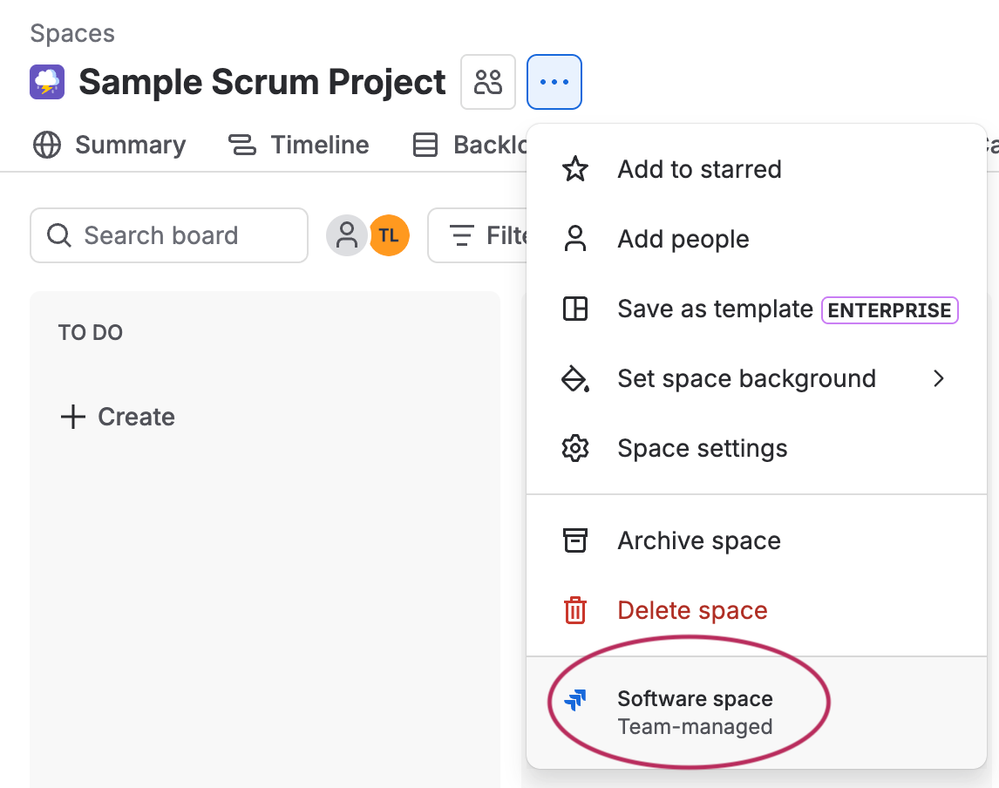Click the gear icon for Space settings
This screenshot has width=999, height=788.
point(575,448)
